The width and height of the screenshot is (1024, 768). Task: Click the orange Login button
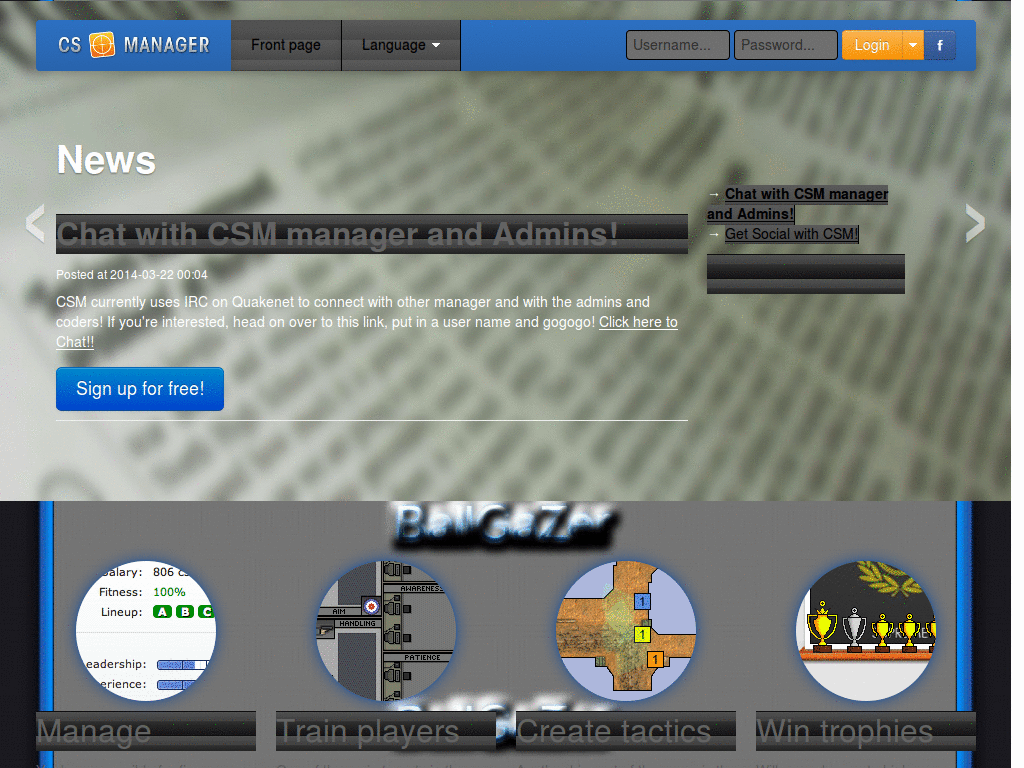tap(872, 45)
